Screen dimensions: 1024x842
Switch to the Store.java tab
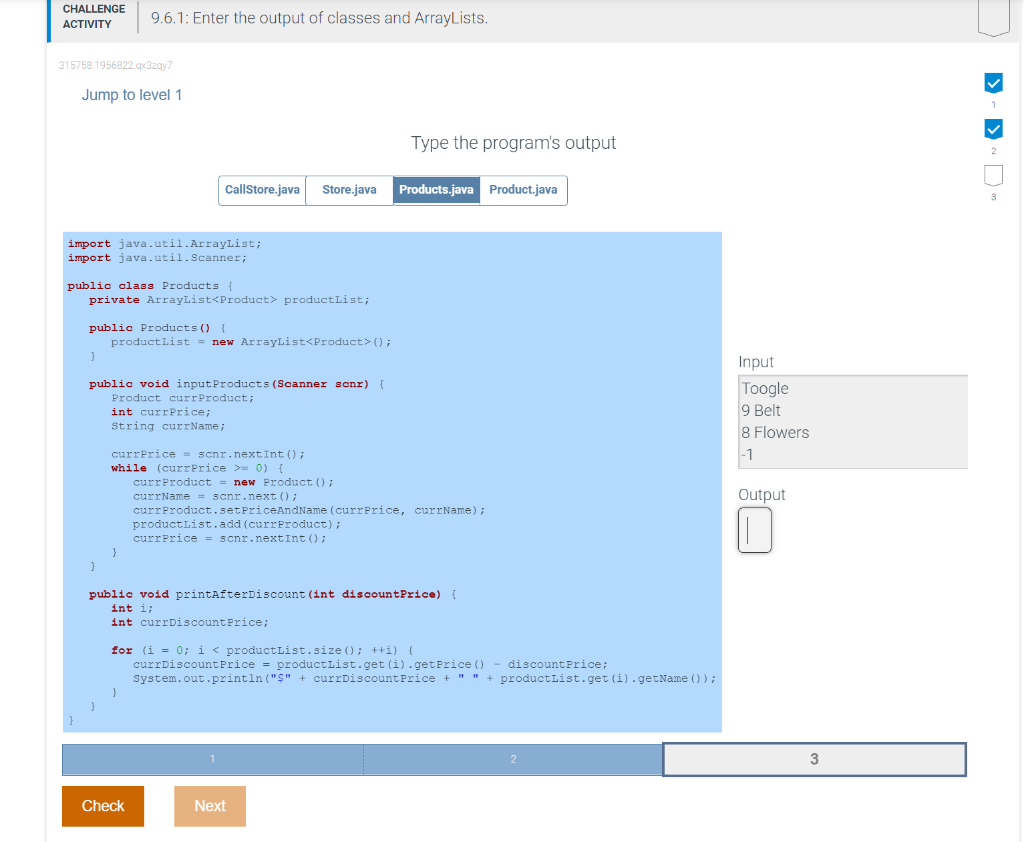pos(348,190)
